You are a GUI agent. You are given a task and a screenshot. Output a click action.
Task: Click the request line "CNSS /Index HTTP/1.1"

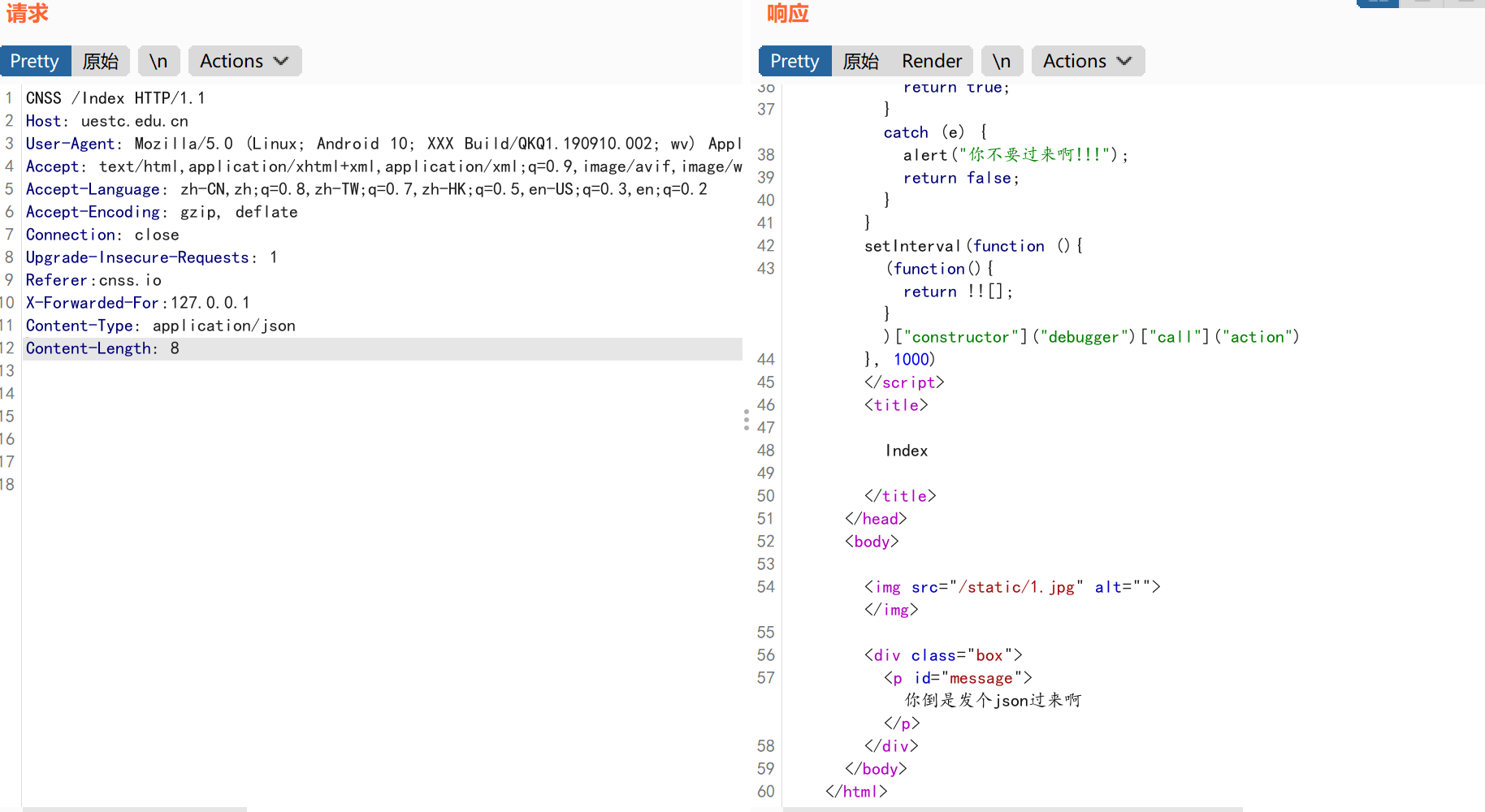pos(115,98)
